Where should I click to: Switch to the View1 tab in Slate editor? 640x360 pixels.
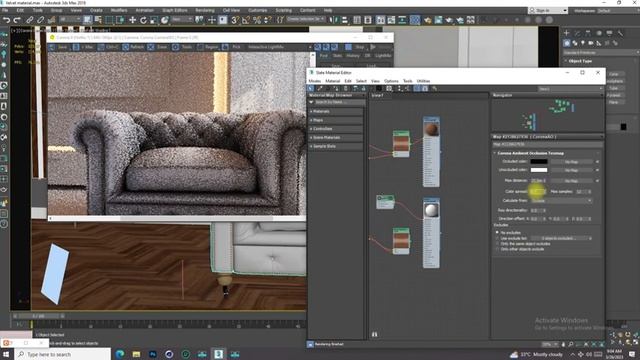pyautogui.click(x=378, y=96)
